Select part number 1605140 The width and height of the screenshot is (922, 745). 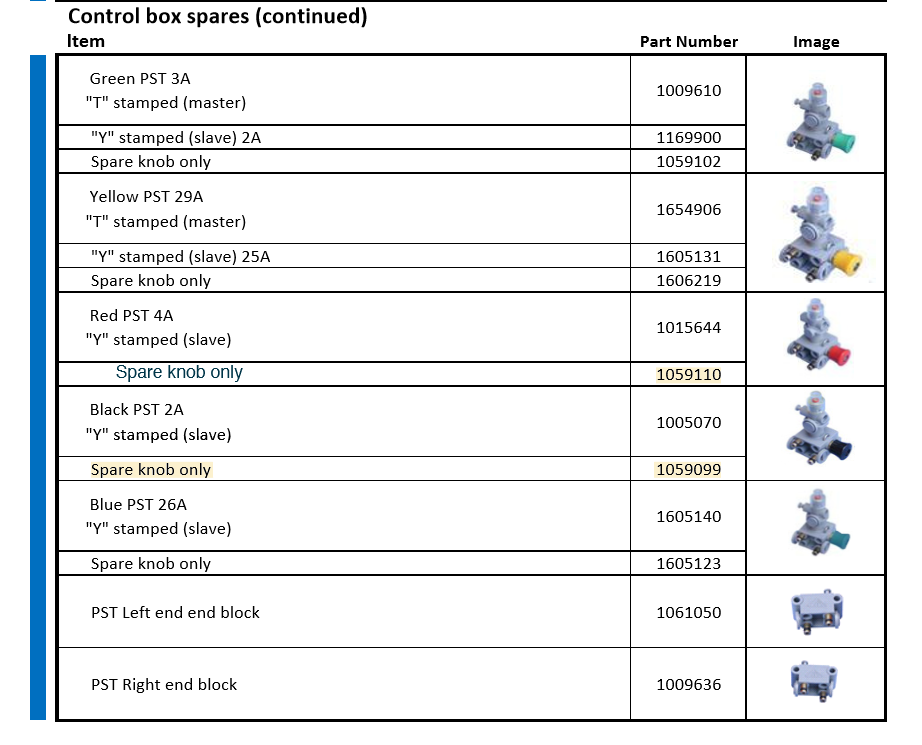click(689, 517)
